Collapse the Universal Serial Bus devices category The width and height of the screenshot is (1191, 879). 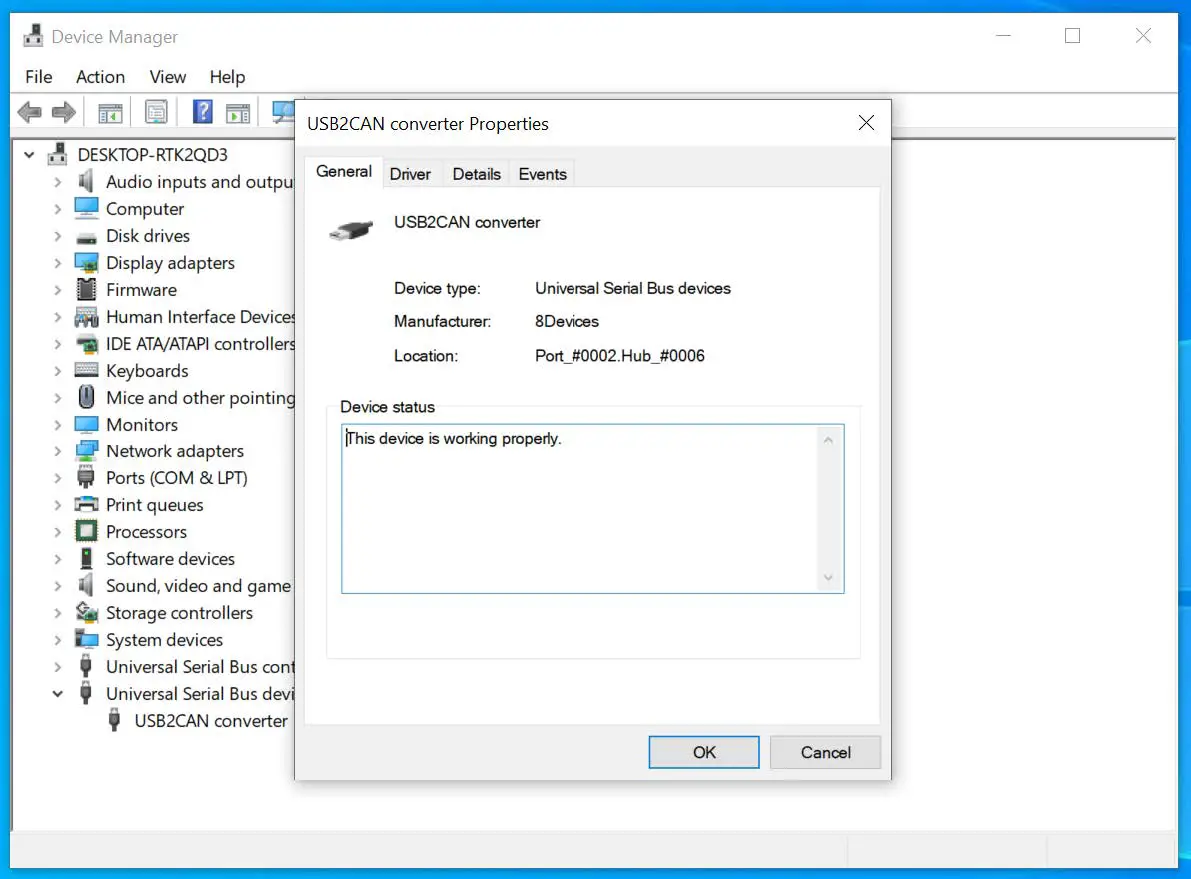(x=58, y=693)
